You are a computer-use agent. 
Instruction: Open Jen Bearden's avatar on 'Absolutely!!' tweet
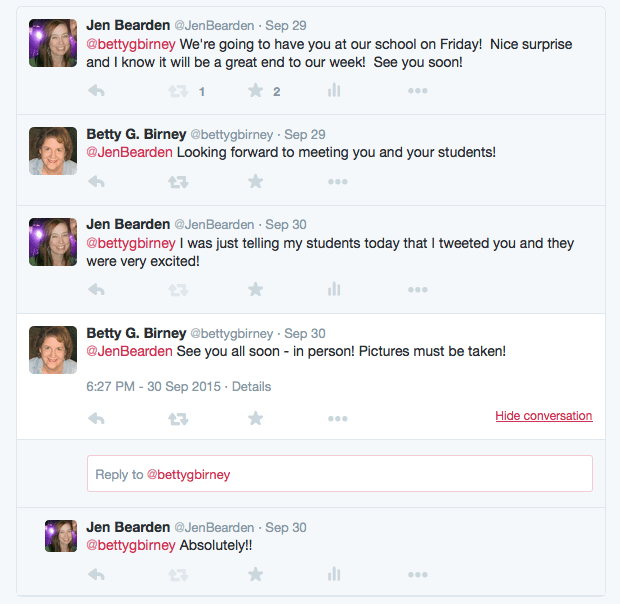coord(61,536)
